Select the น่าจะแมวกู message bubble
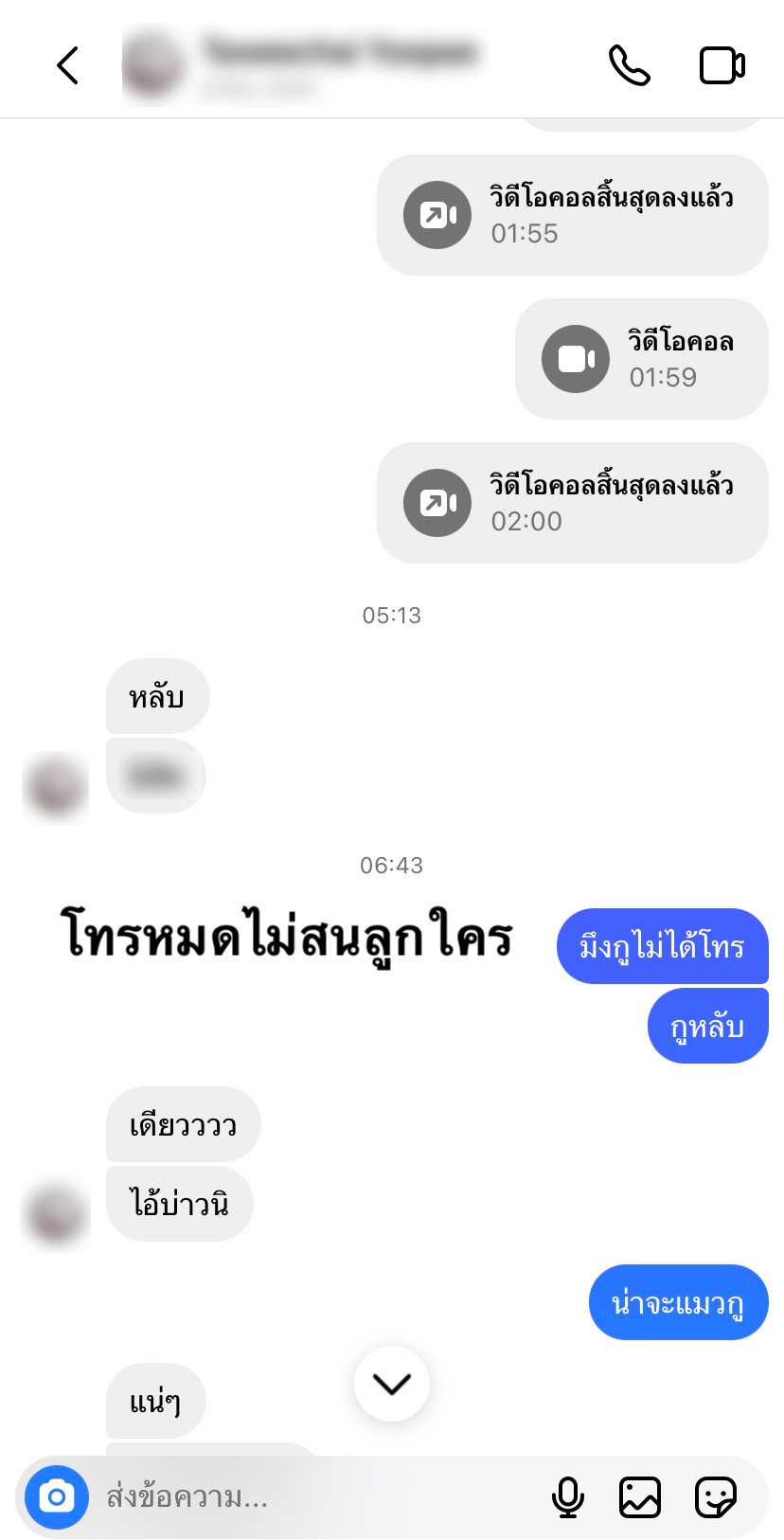 (x=679, y=1302)
